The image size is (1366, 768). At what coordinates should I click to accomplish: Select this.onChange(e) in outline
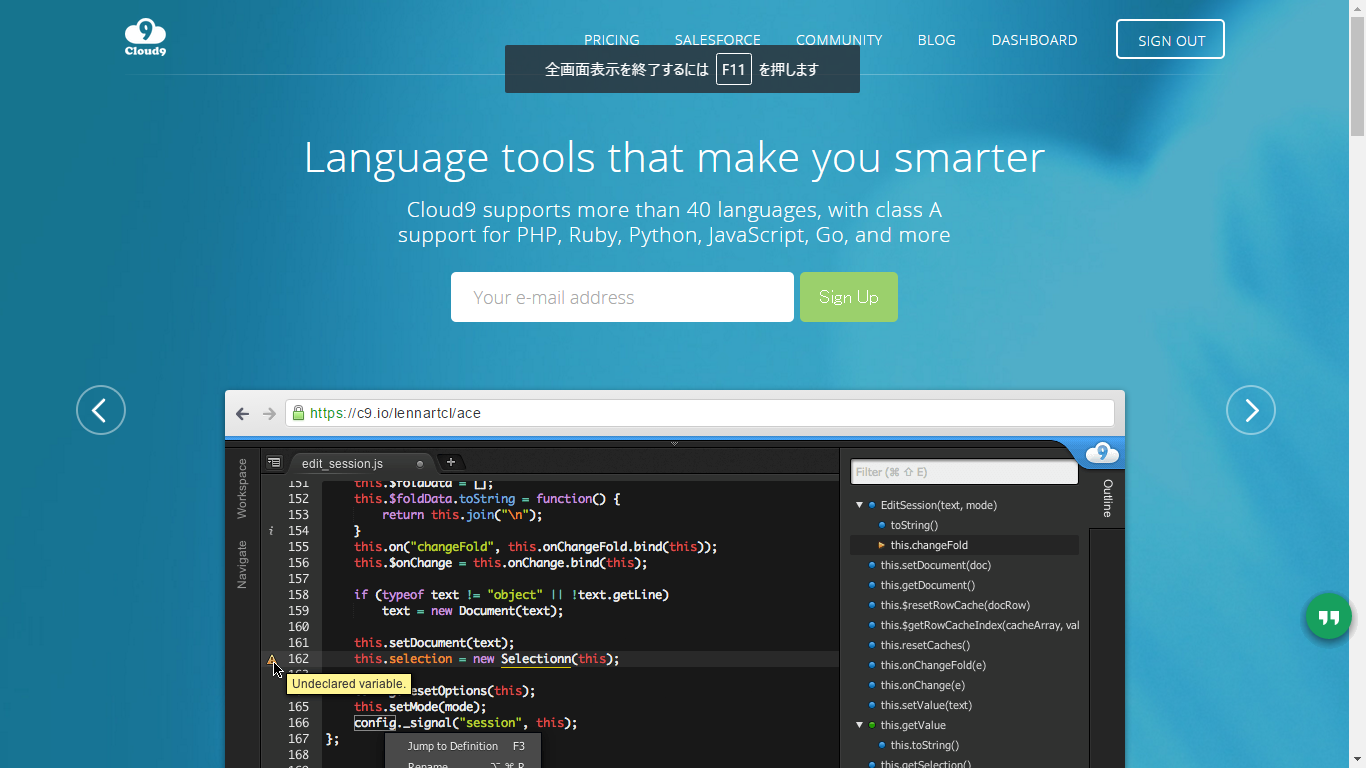coord(923,685)
